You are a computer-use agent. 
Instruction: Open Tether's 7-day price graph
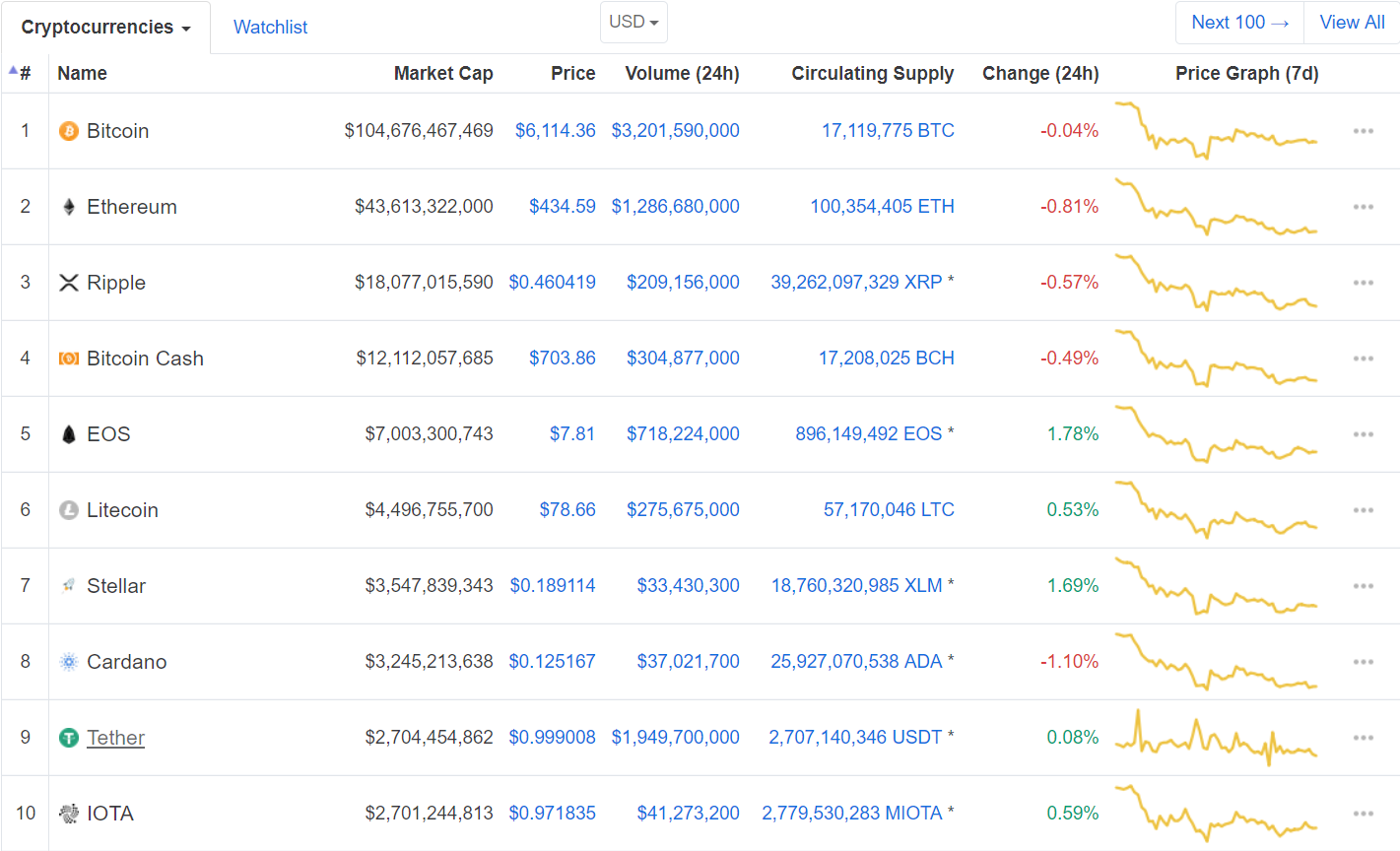coord(1217,738)
